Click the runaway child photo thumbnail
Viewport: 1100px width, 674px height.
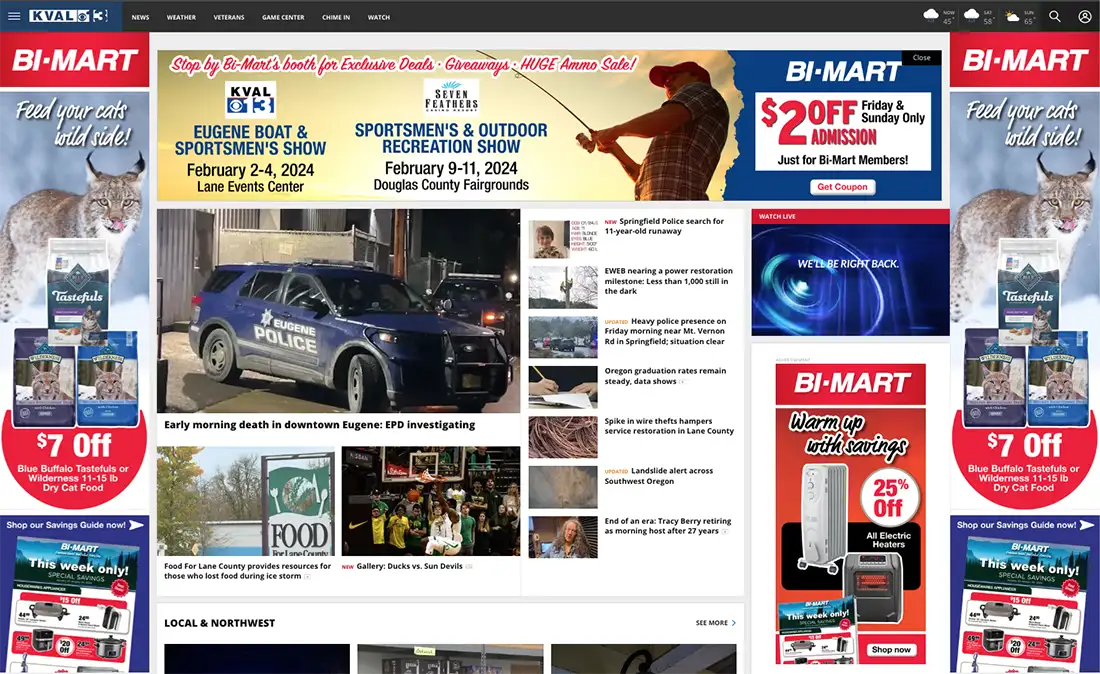(x=563, y=237)
